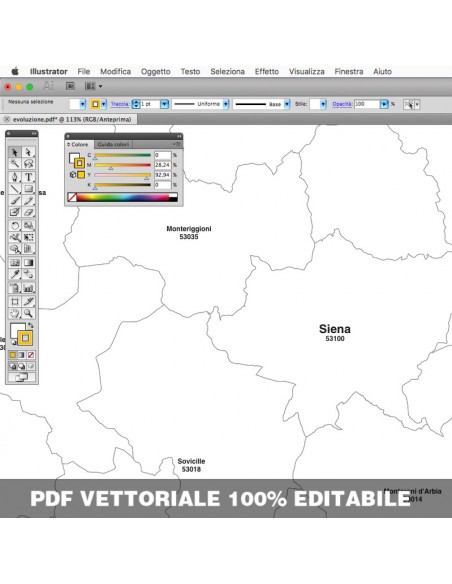
Task: Select the Shape Builder tool
Action: [x=15, y=249]
